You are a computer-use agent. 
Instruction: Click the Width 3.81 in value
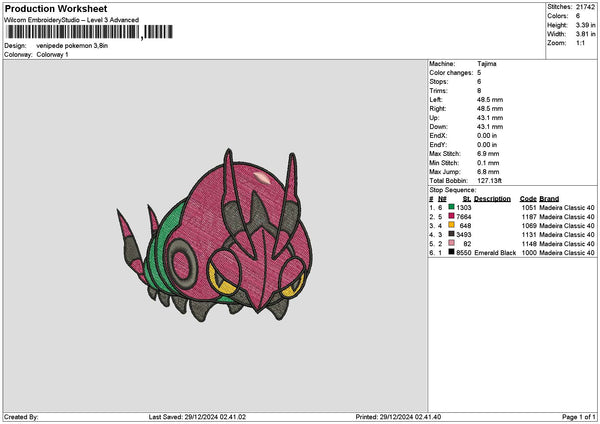[x=585, y=34]
